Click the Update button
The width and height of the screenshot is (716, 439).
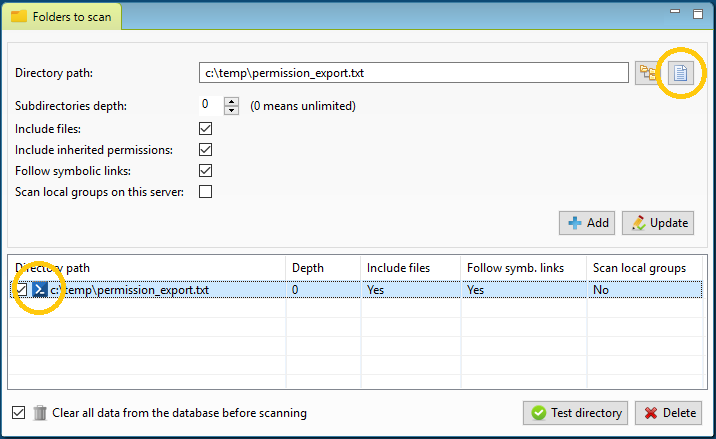tap(658, 223)
